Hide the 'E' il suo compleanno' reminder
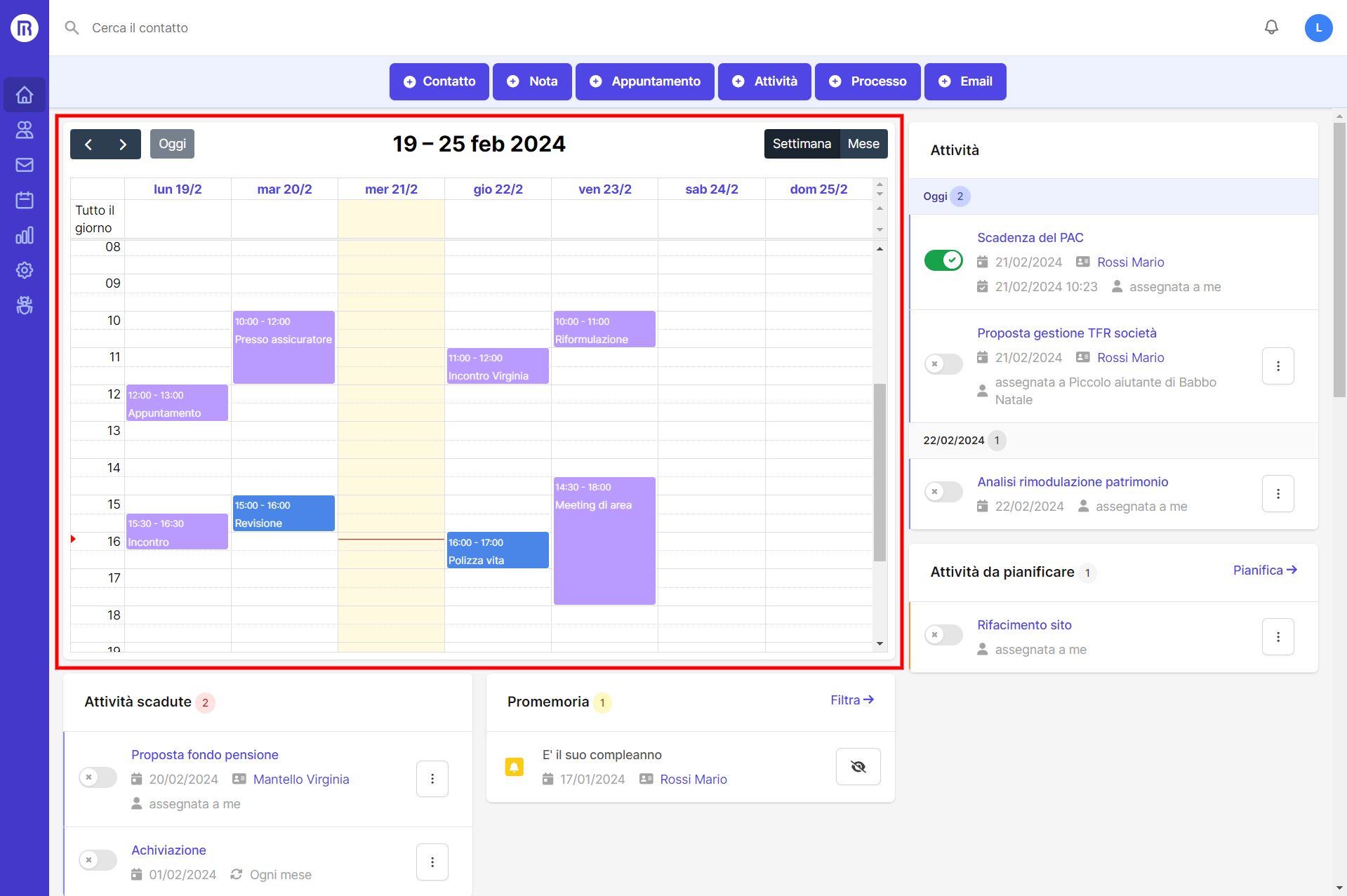 pos(858,766)
